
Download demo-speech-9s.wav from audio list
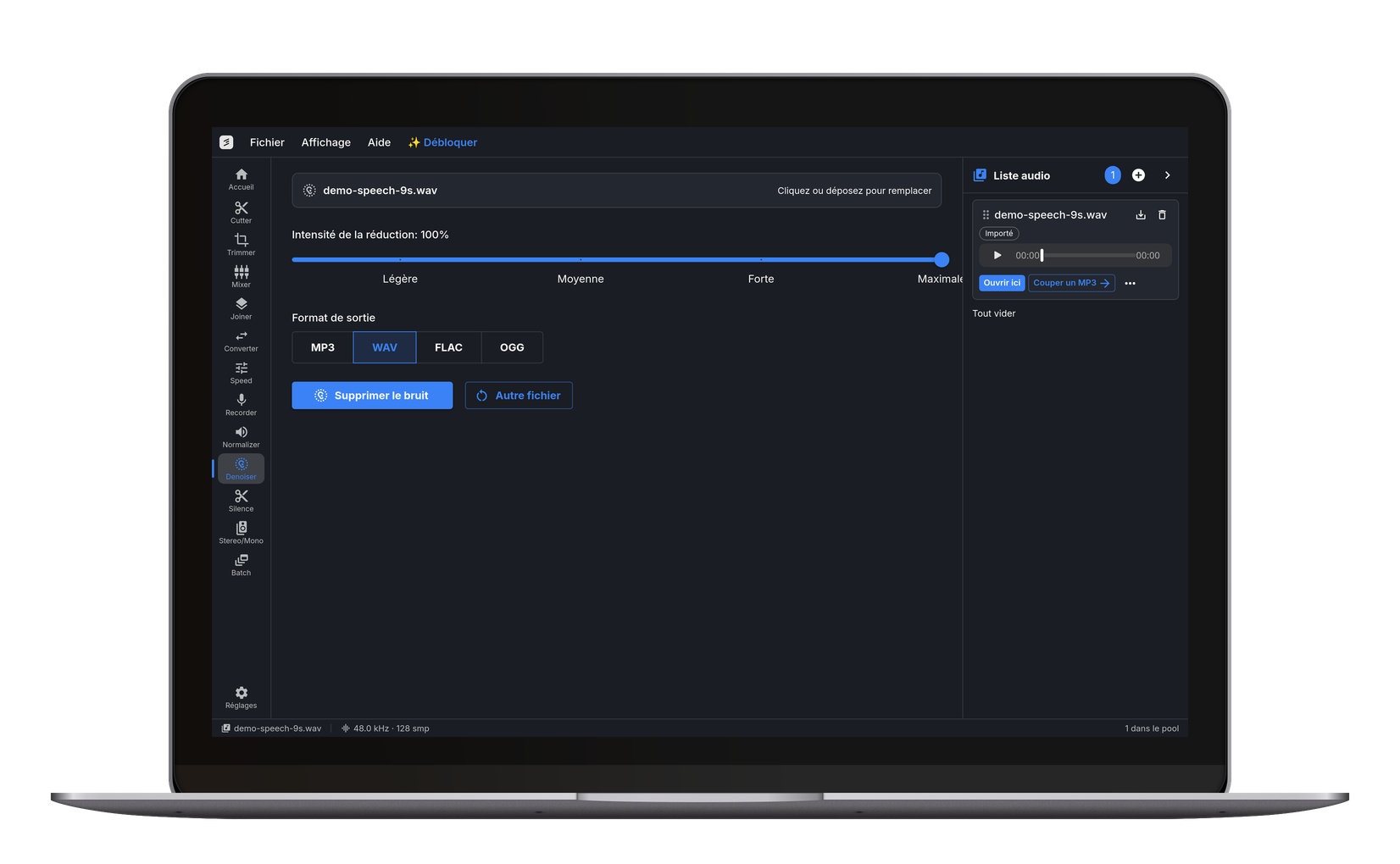pos(1141,215)
